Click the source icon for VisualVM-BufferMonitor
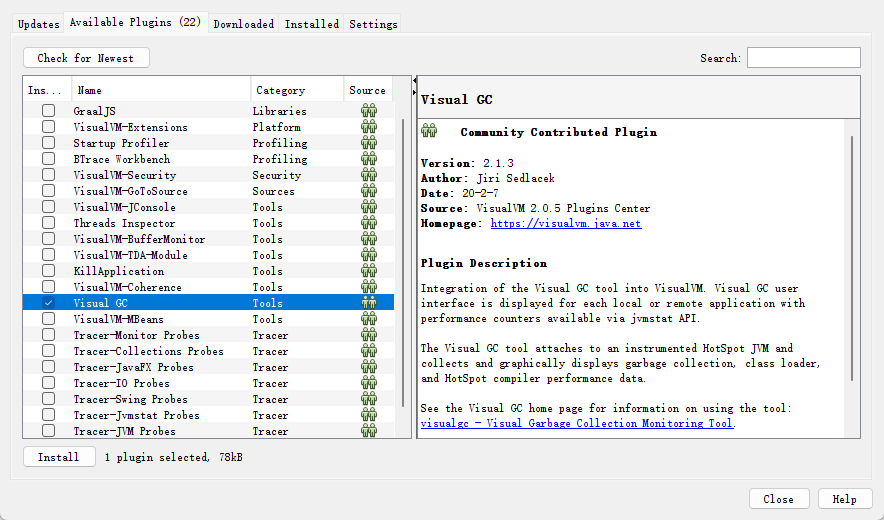 point(369,239)
